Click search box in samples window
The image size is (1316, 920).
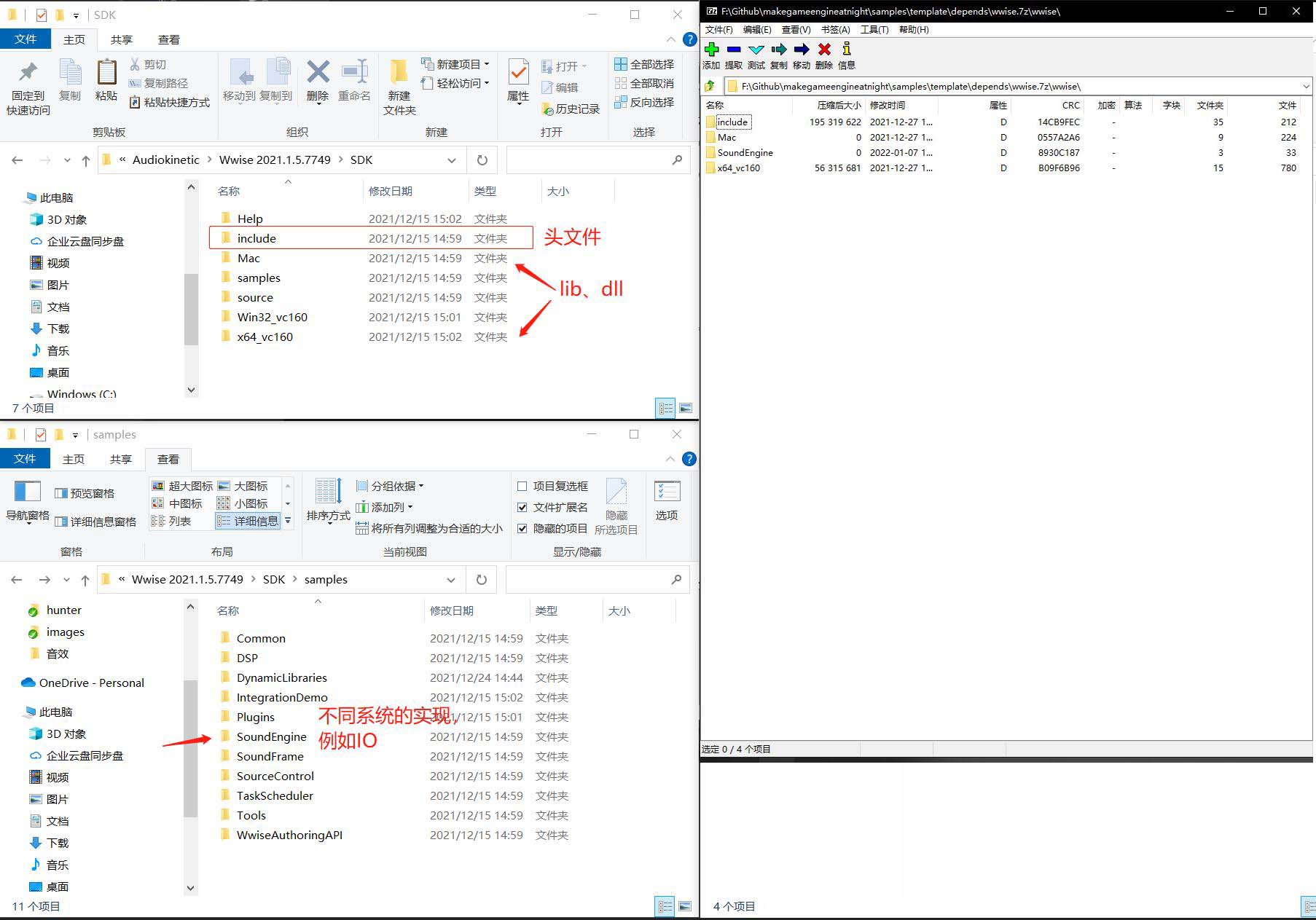pos(597,580)
